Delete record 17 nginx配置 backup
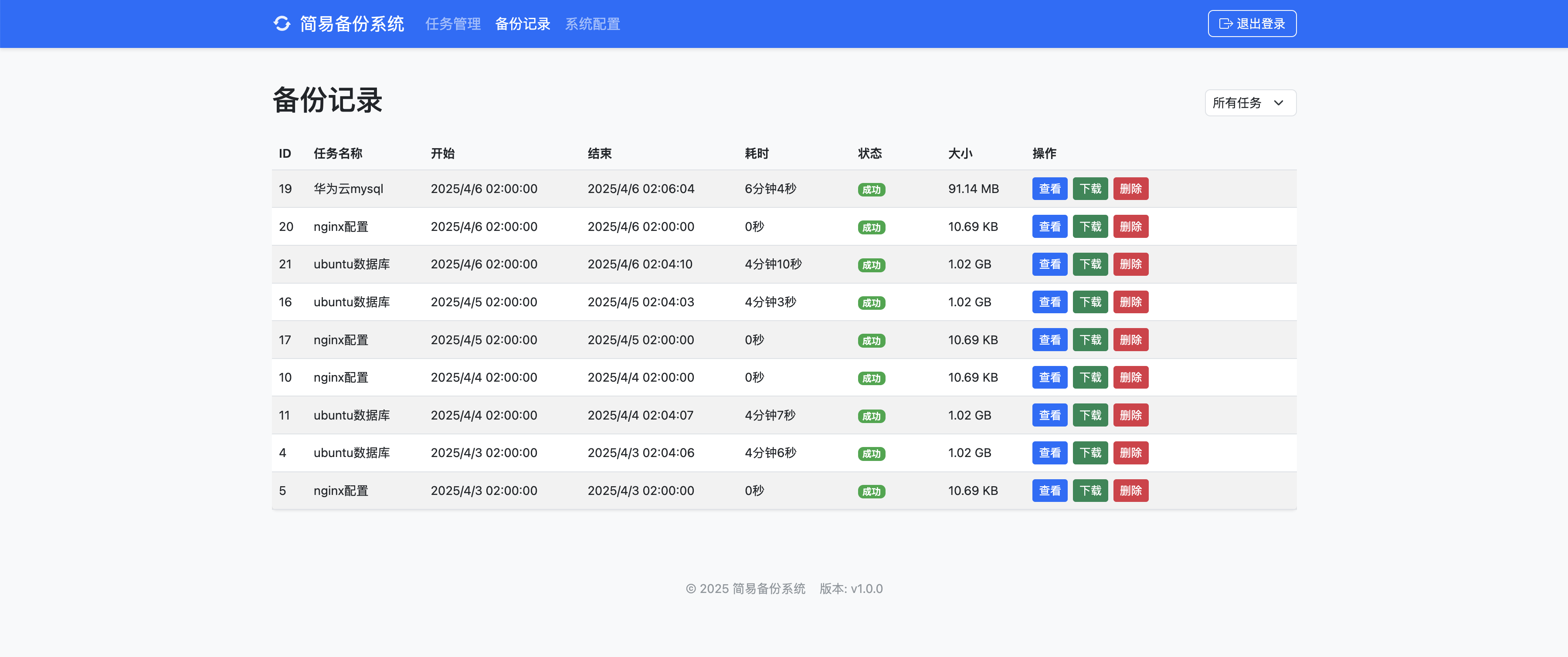The height and width of the screenshot is (657, 1568). (1130, 339)
